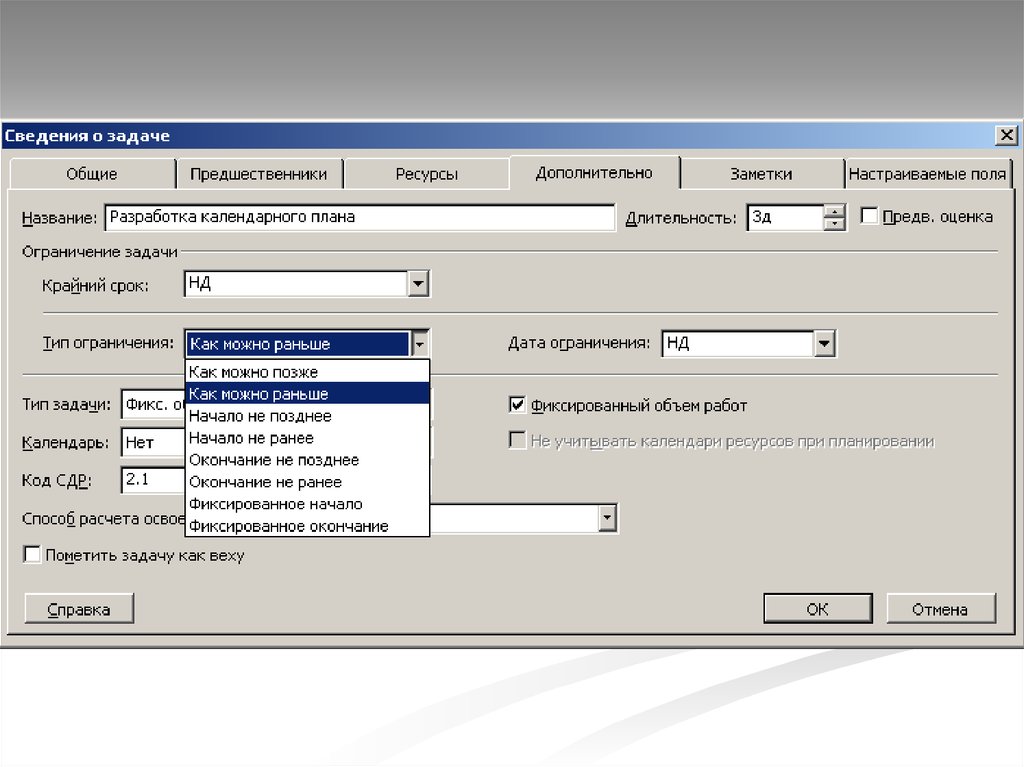Choose Фиксированное начало from the list
The width and height of the screenshot is (1024, 767).
click(x=307, y=504)
